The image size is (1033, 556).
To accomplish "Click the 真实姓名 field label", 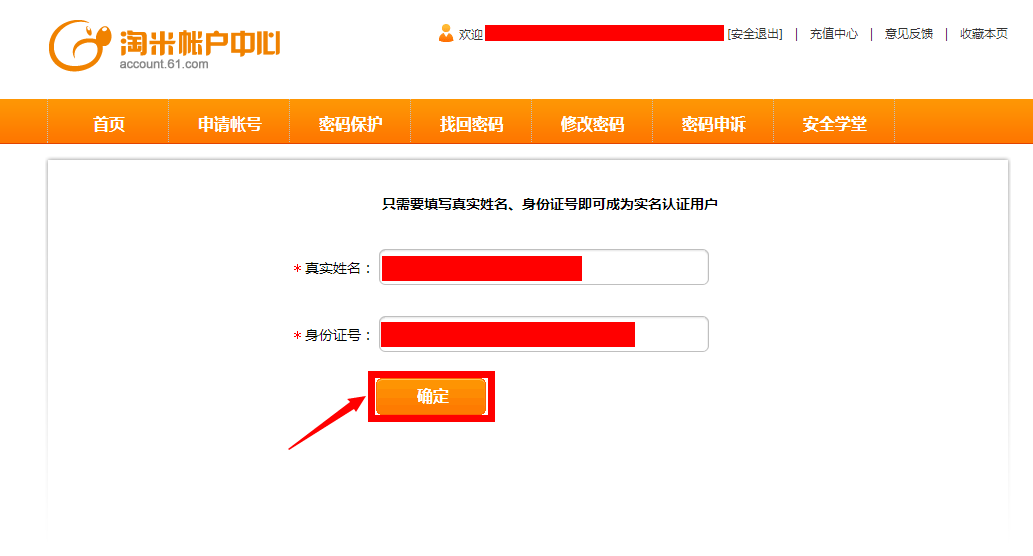I will 333,268.
